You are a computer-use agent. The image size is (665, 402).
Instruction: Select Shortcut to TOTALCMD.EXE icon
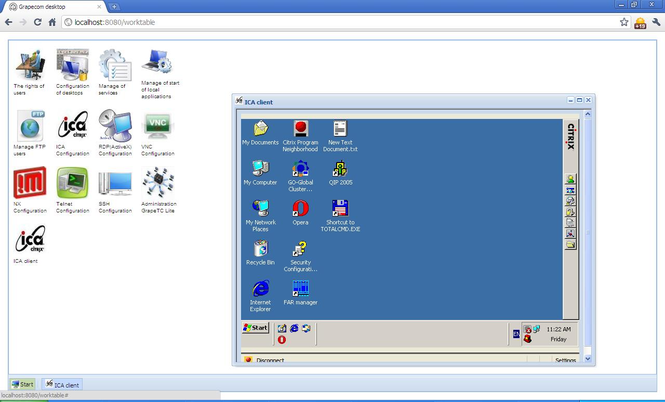tap(340, 208)
